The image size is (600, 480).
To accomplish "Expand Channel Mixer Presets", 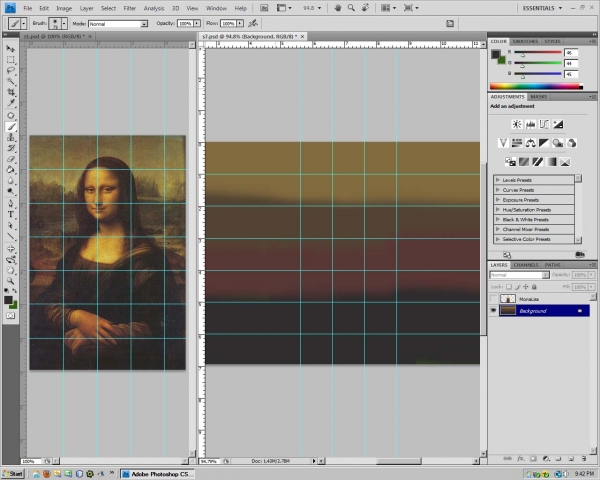I will click(x=498, y=229).
